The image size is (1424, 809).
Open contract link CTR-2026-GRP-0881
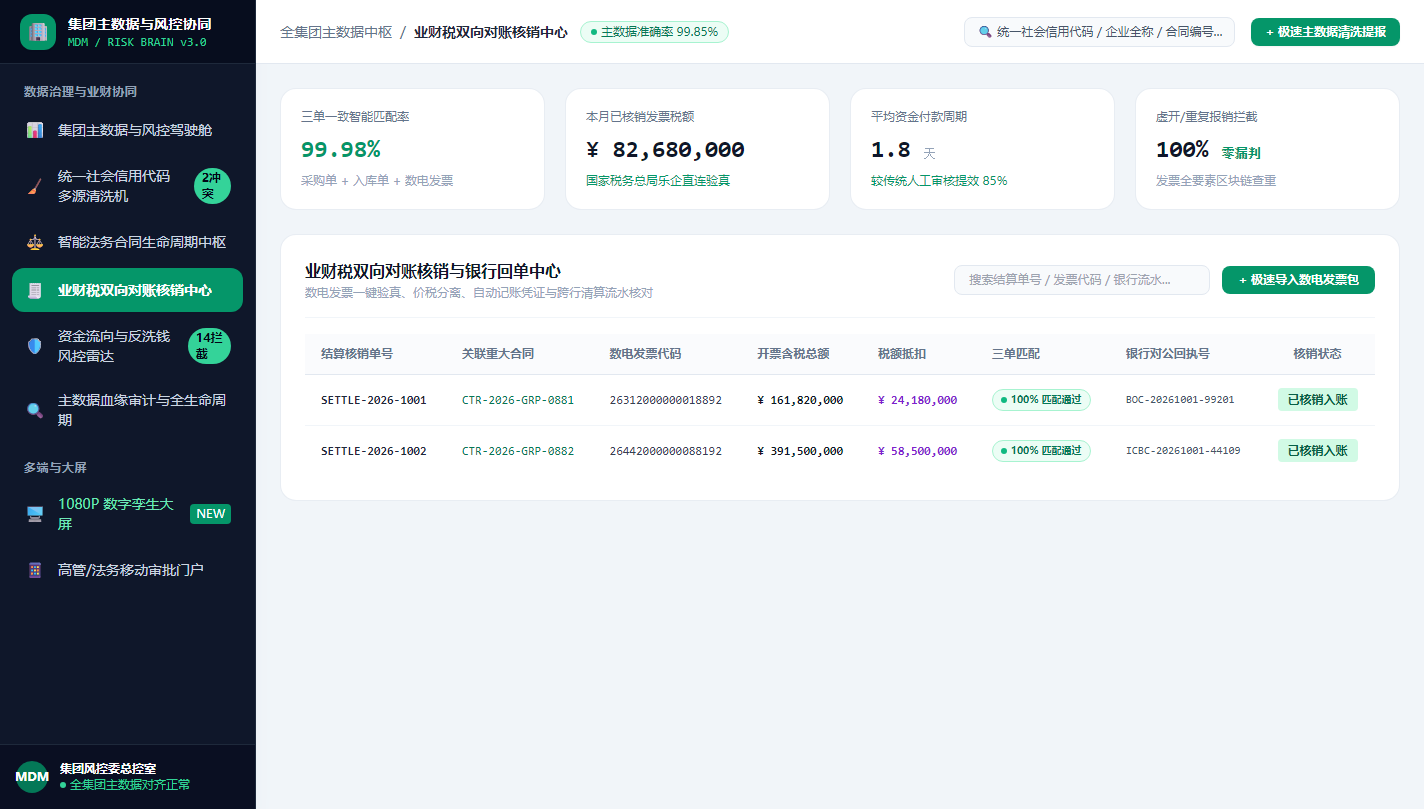click(x=518, y=400)
